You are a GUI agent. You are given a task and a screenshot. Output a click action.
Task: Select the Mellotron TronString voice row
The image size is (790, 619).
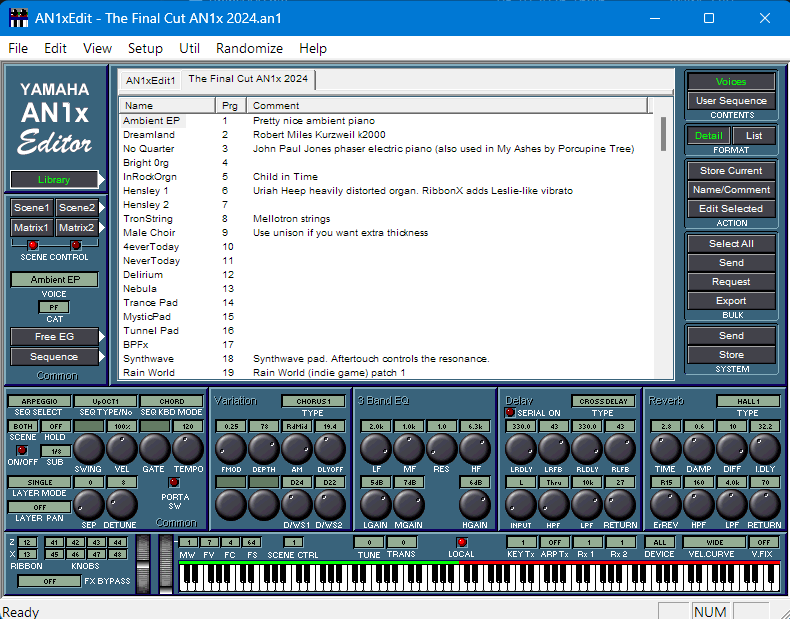click(386, 219)
